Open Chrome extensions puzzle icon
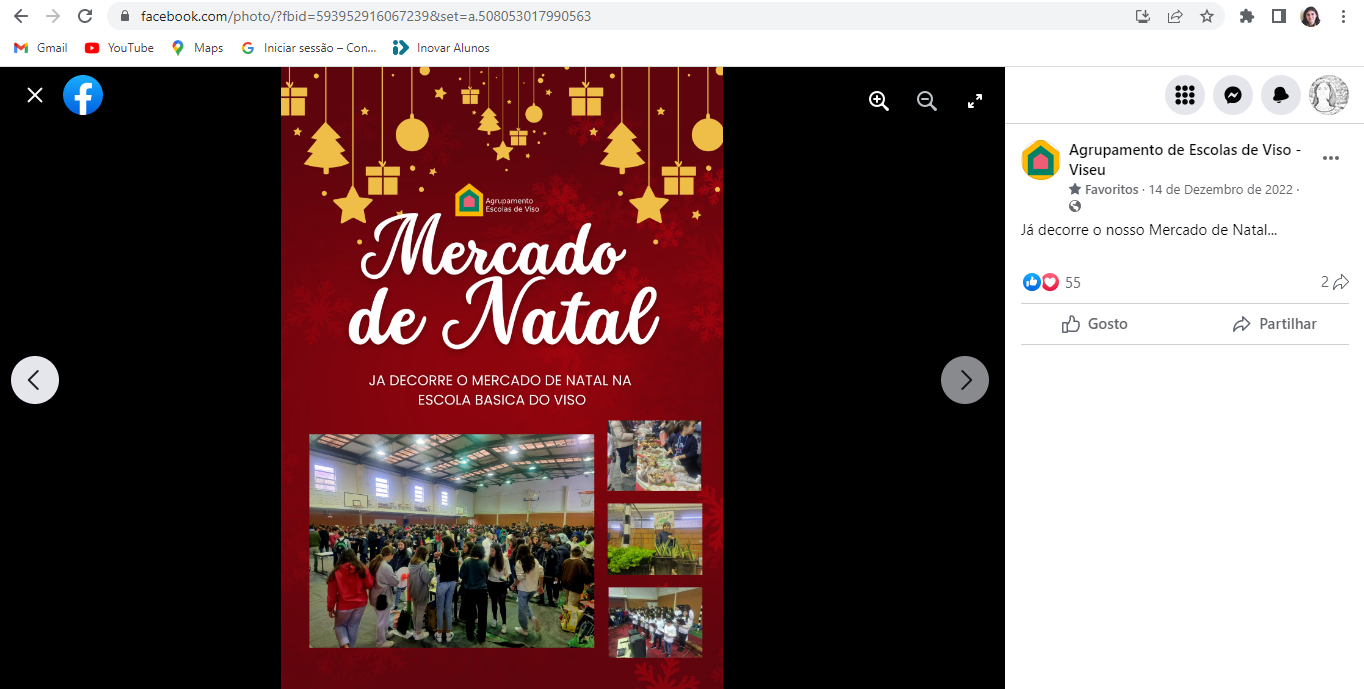 tap(1247, 16)
